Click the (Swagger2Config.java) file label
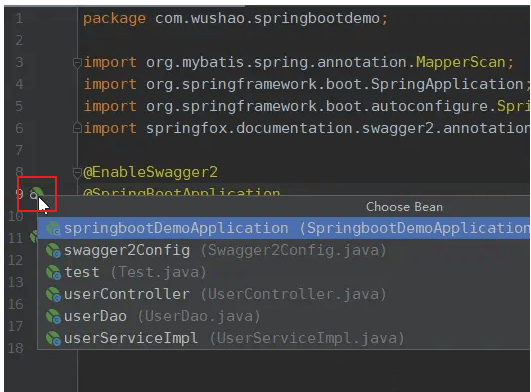Screen dimensions: 531x392 293,251
